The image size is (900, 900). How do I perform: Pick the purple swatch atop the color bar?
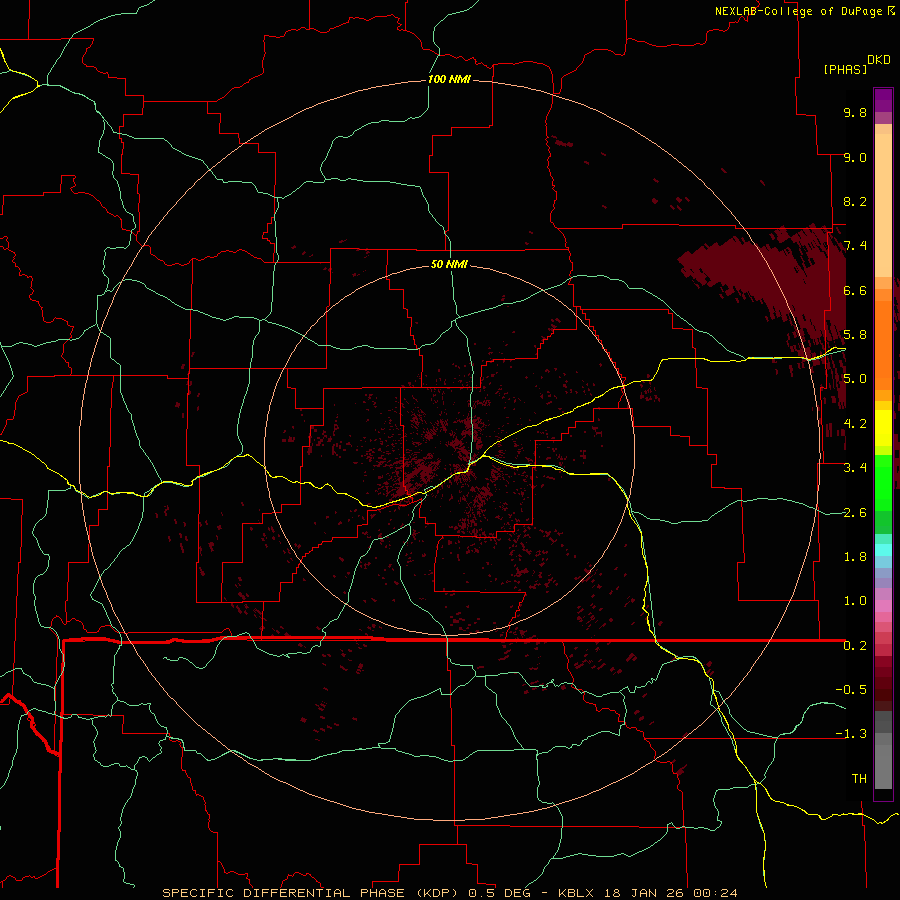pyautogui.click(x=883, y=100)
